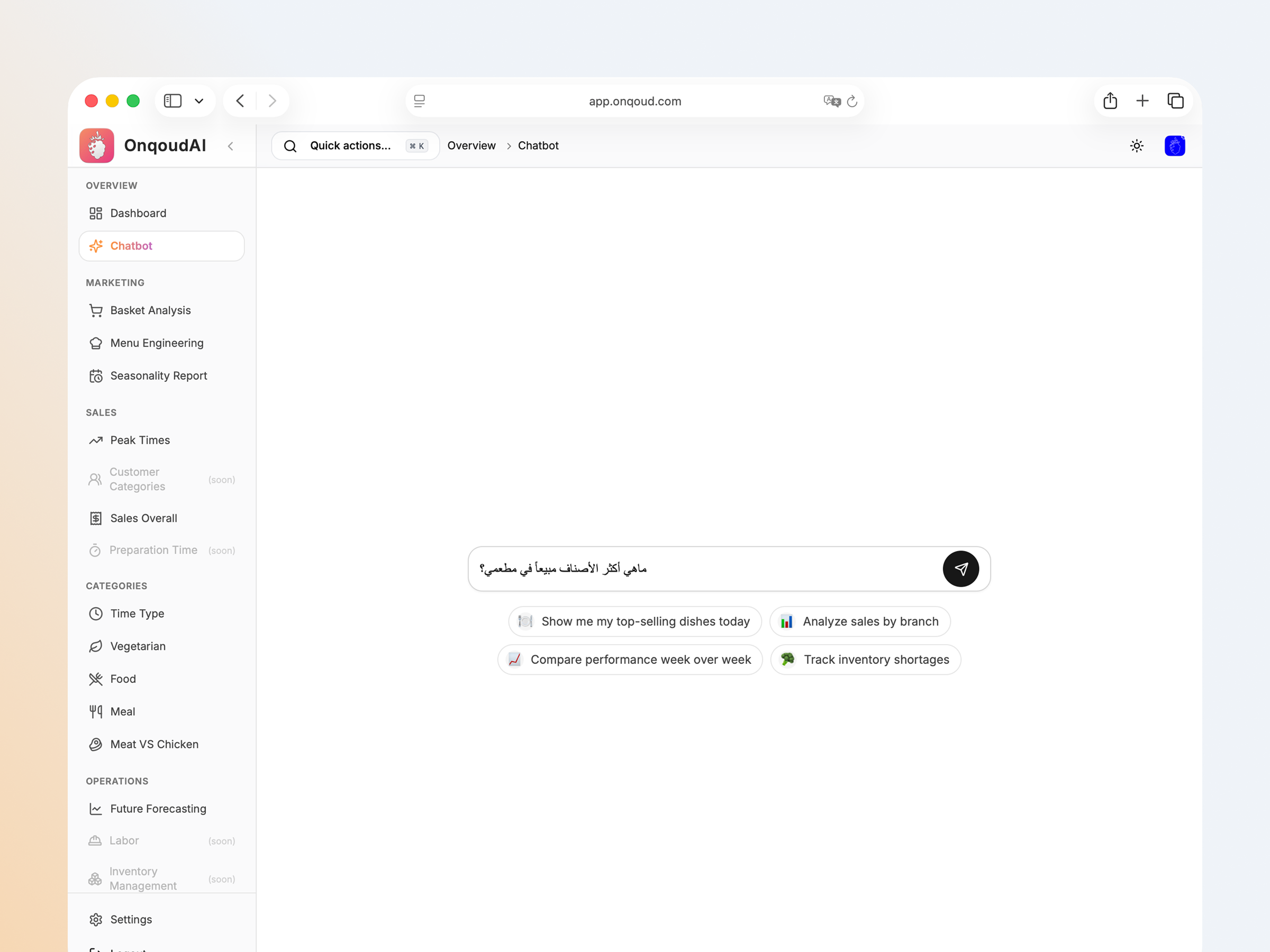1270x952 pixels.
Task: Click Track inventory shortages suggestion
Action: point(865,660)
